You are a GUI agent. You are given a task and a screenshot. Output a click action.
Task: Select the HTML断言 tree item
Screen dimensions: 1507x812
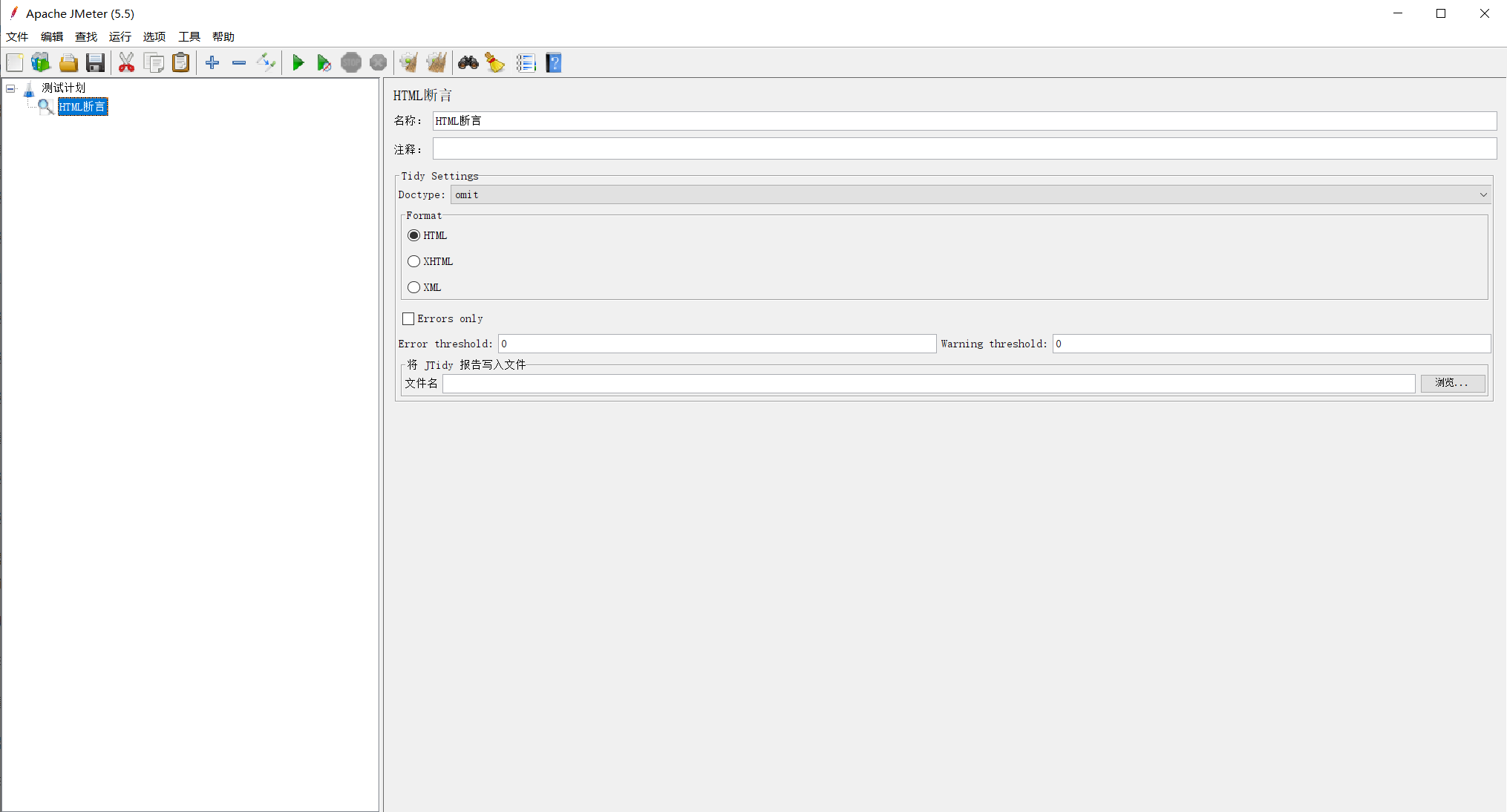point(83,107)
